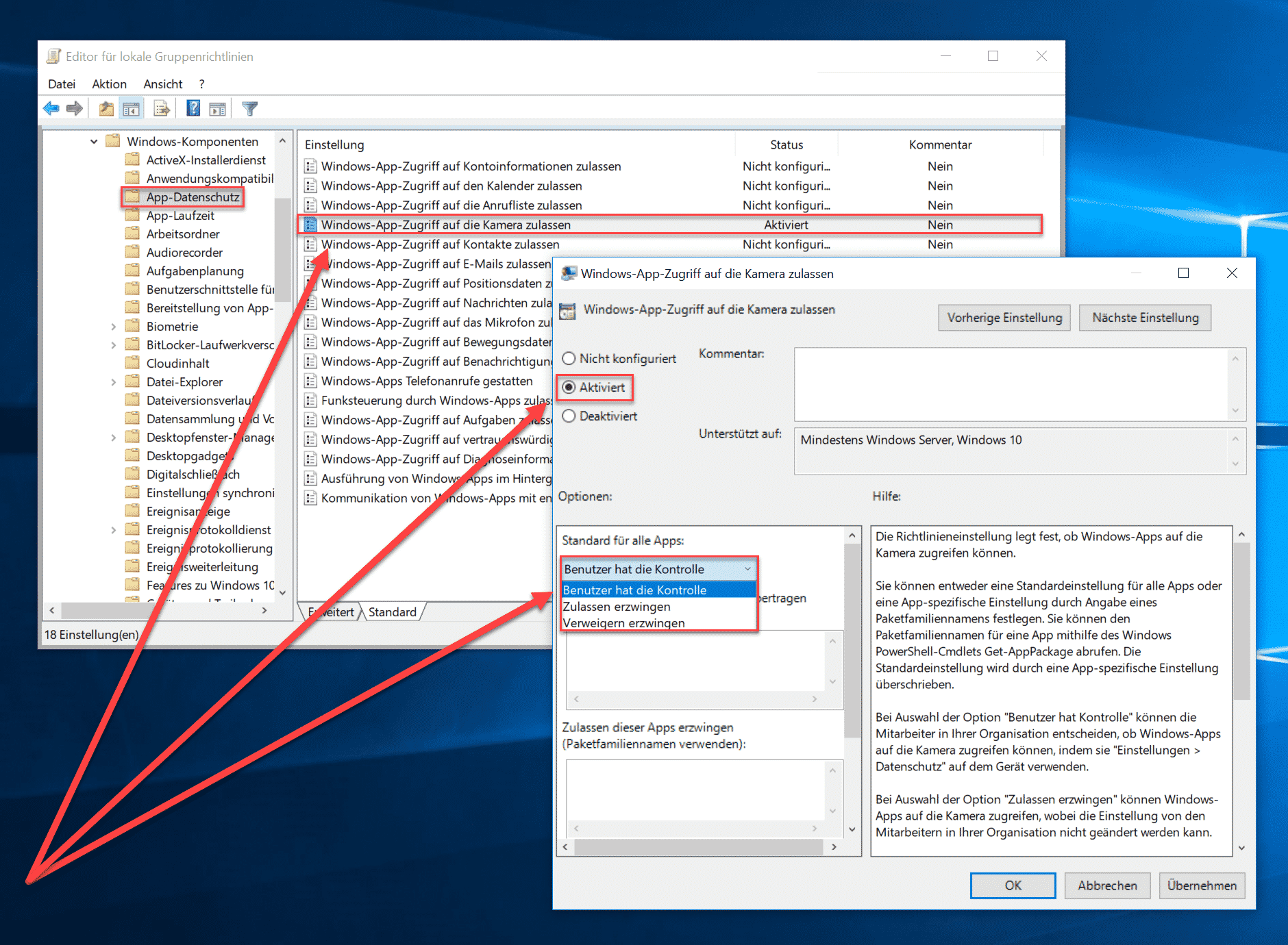Collapse the Windows-Komponenten tree node

tap(94, 142)
